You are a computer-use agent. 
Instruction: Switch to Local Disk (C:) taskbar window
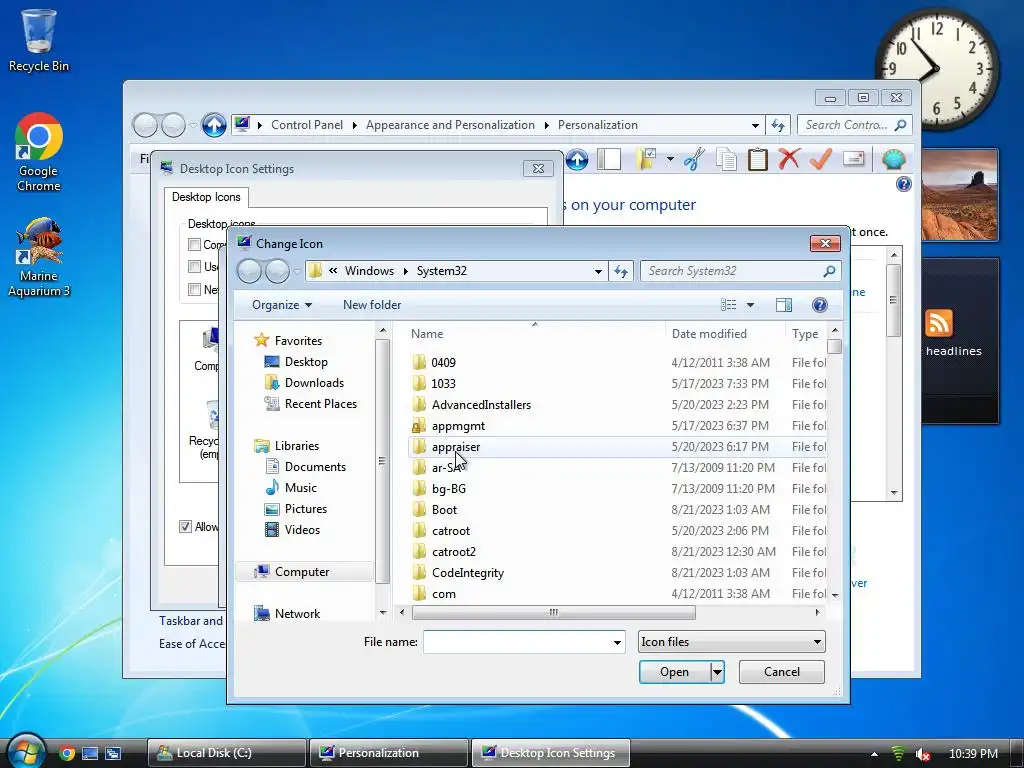pyautogui.click(x=227, y=753)
